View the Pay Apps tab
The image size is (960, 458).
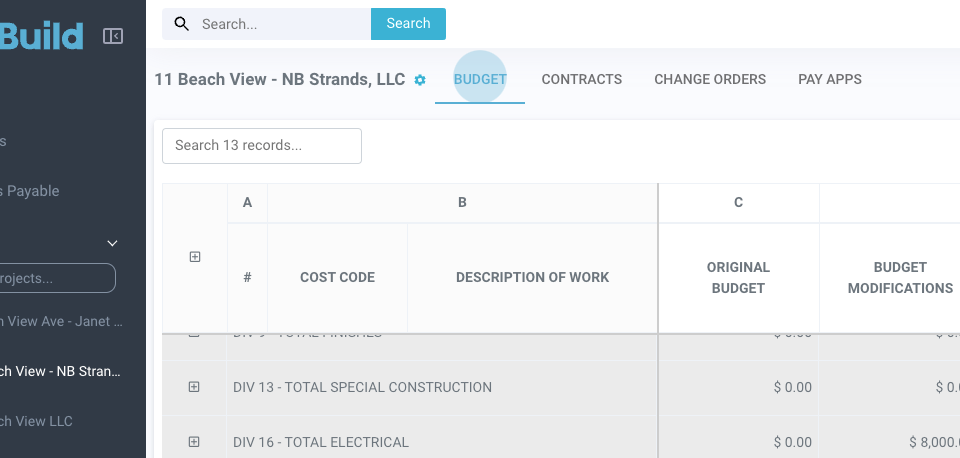pyautogui.click(x=829, y=79)
